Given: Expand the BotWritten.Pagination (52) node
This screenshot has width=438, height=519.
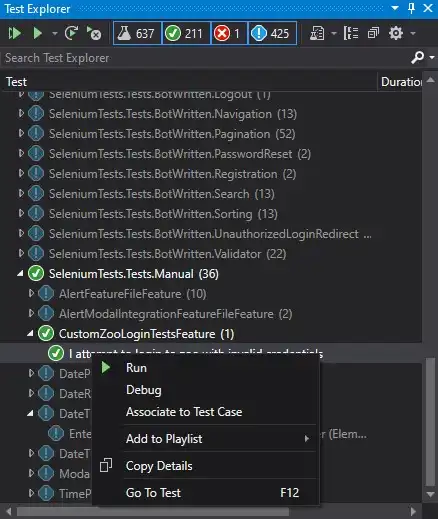Looking at the screenshot, I should pyautogui.click(x=21, y=133).
